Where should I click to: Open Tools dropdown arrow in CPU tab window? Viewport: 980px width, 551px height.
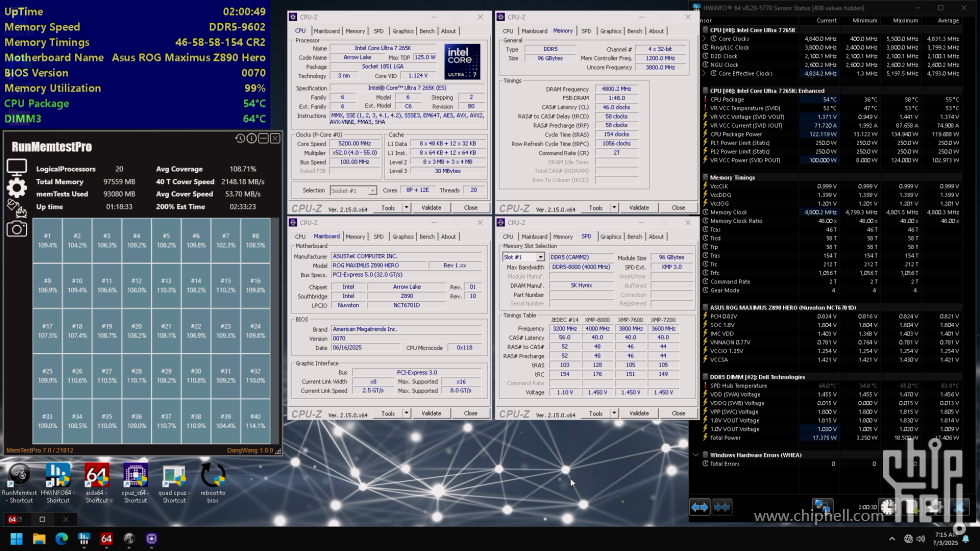point(406,207)
